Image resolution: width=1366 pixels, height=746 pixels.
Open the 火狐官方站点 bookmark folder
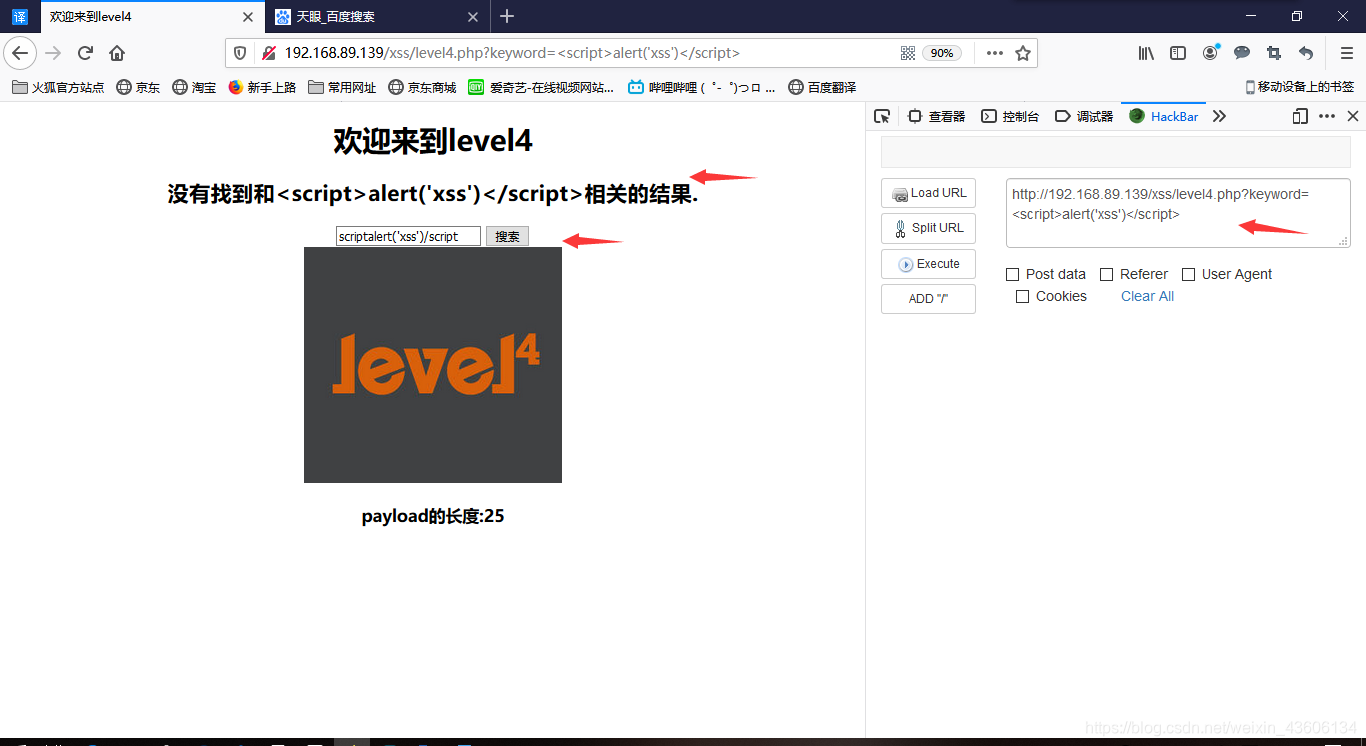point(58,87)
